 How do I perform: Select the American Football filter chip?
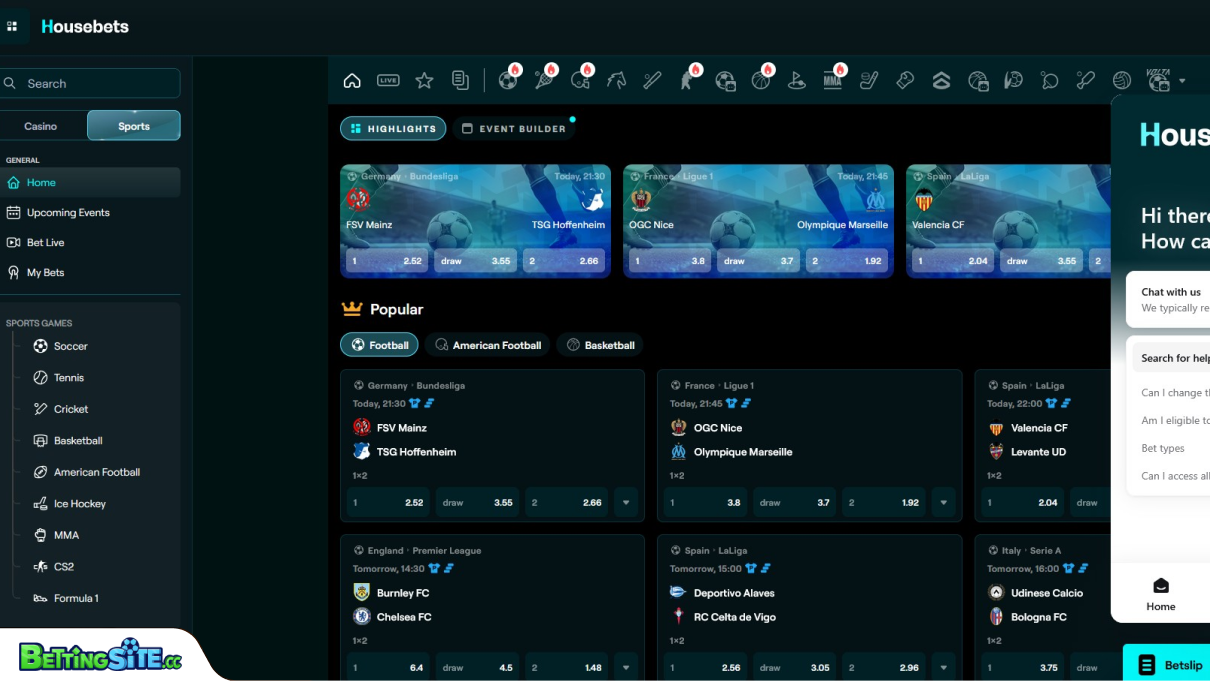coord(487,345)
